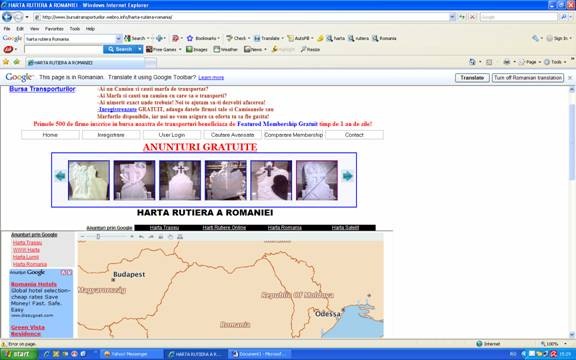The width and height of the screenshot is (576, 360).
Task: Click the Home icon in the command bar
Action: (x=472, y=62)
